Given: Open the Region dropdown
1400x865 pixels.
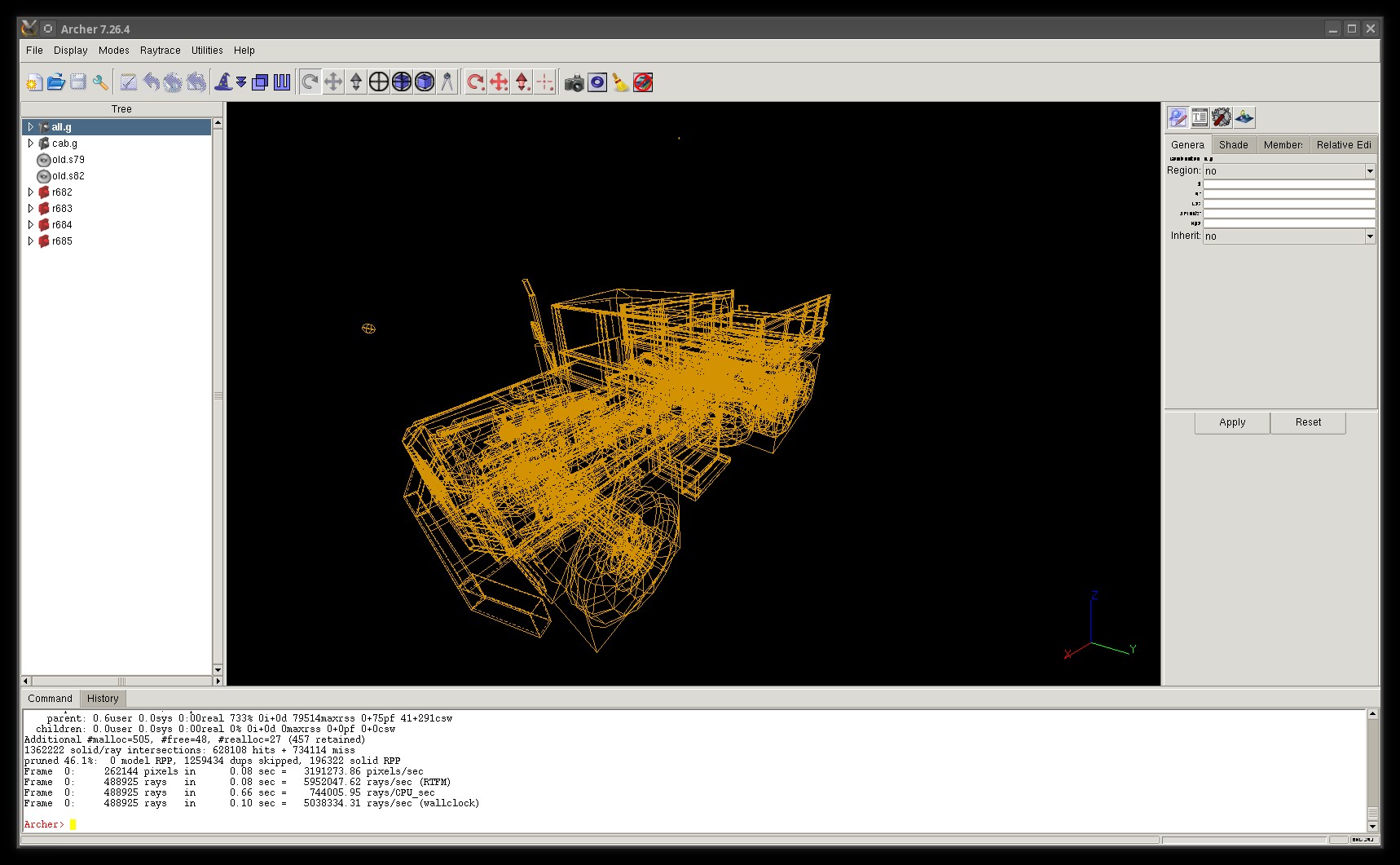Looking at the screenshot, I should pyautogui.click(x=1369, y=171).
